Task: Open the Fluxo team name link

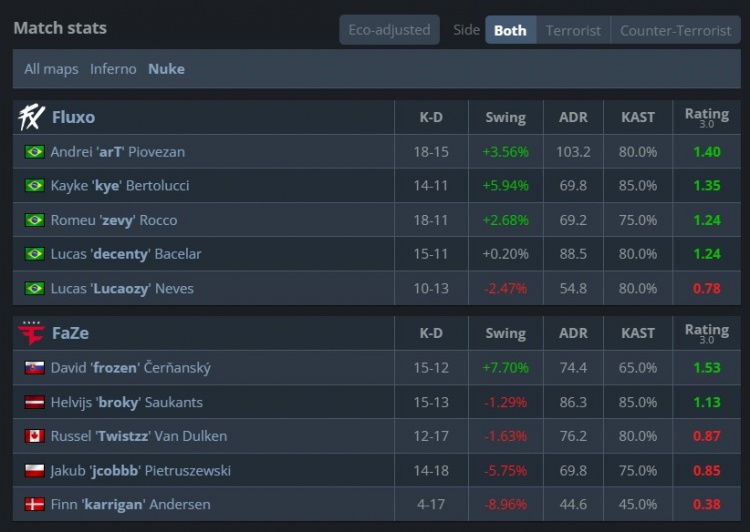Action: (73, 117)
